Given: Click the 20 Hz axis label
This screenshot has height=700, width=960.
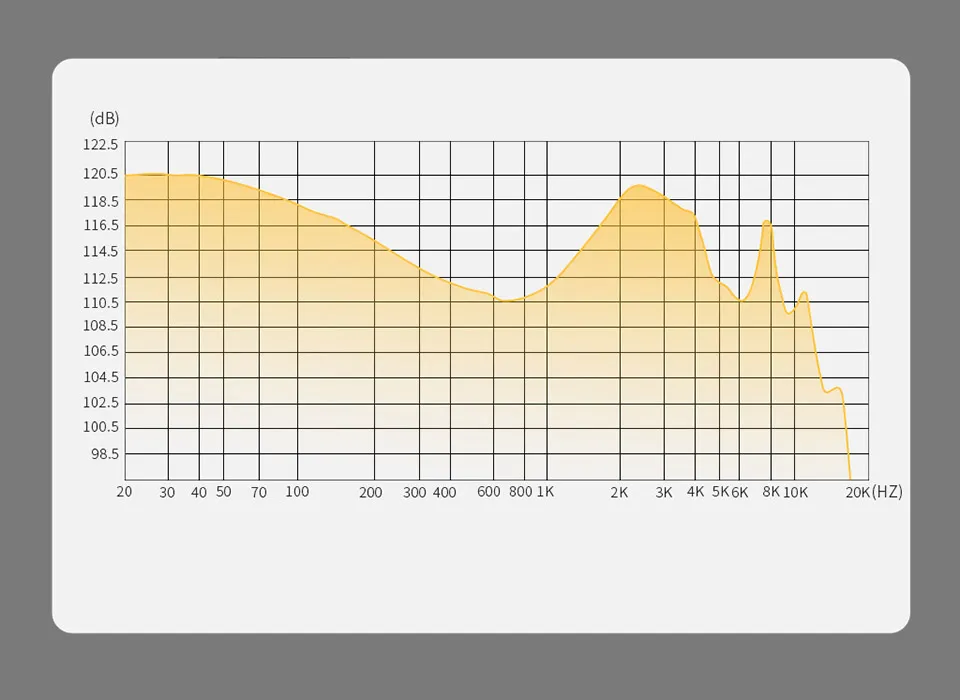Looking at the screenshot, I should coord(124,492).
